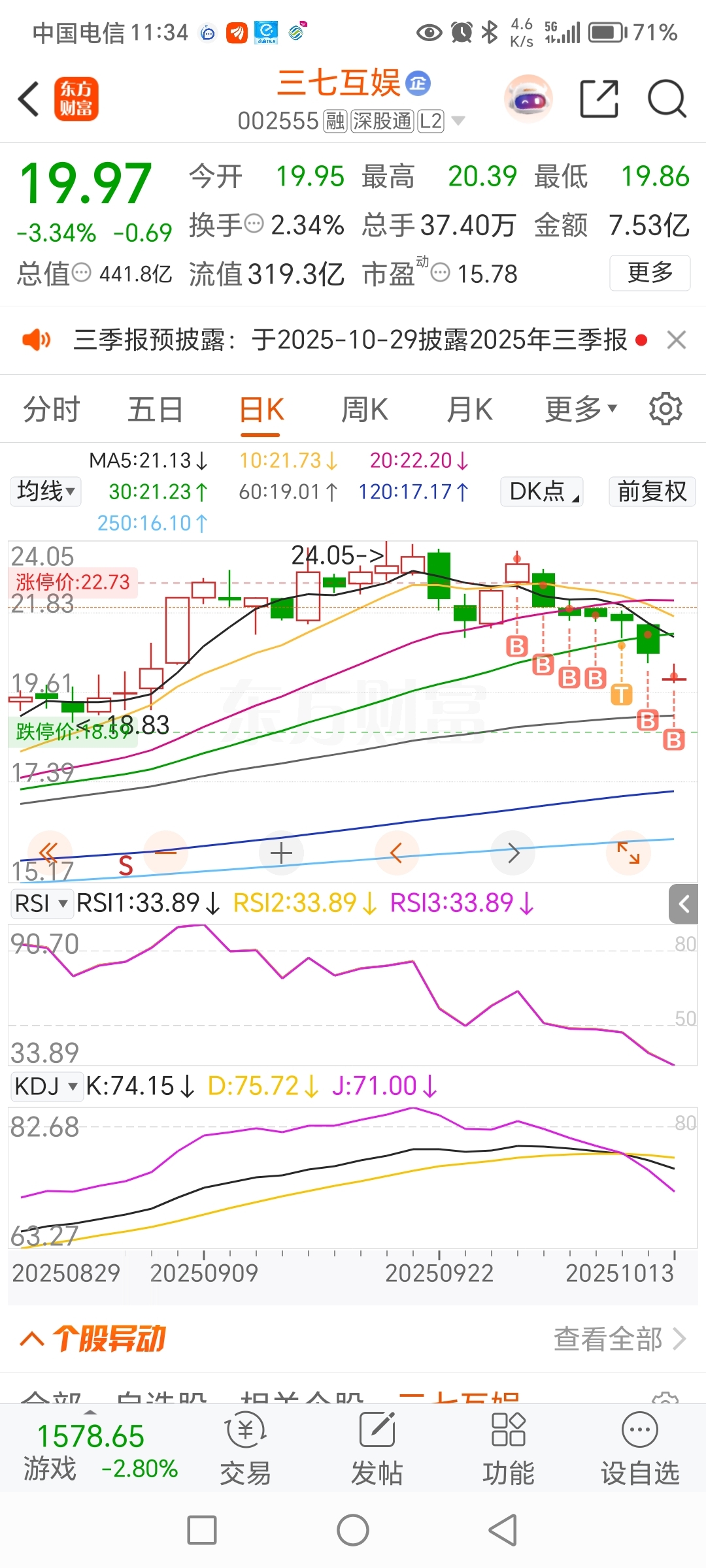Toggle the 前复权 adjustment button
706x1568 pixels.
[x=652, y=491]
